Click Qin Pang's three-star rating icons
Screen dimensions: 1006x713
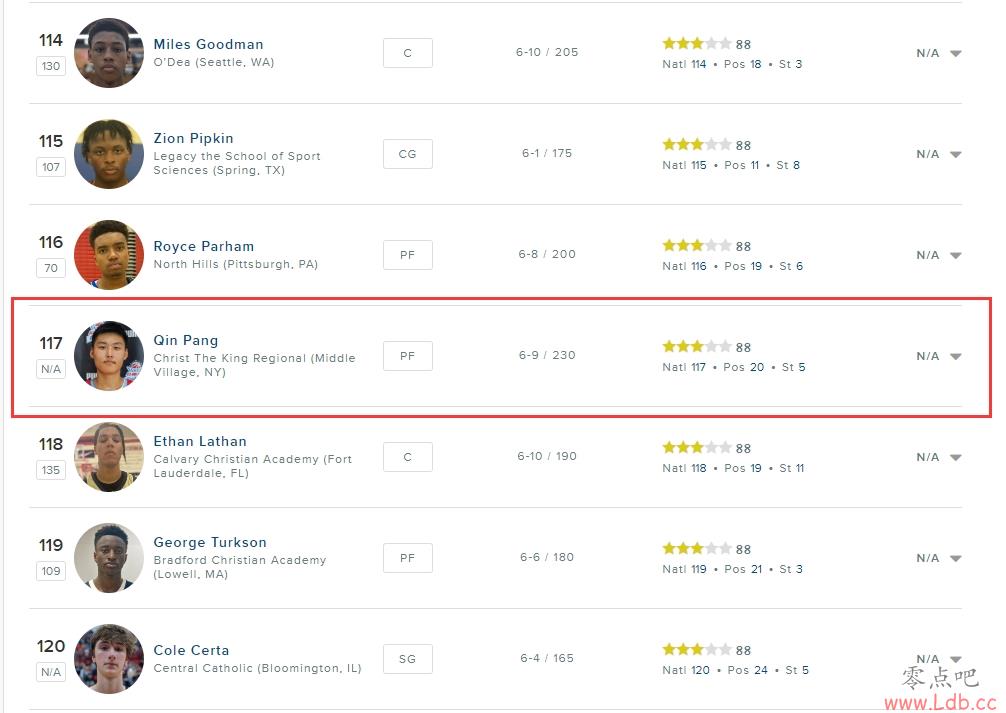696,347
